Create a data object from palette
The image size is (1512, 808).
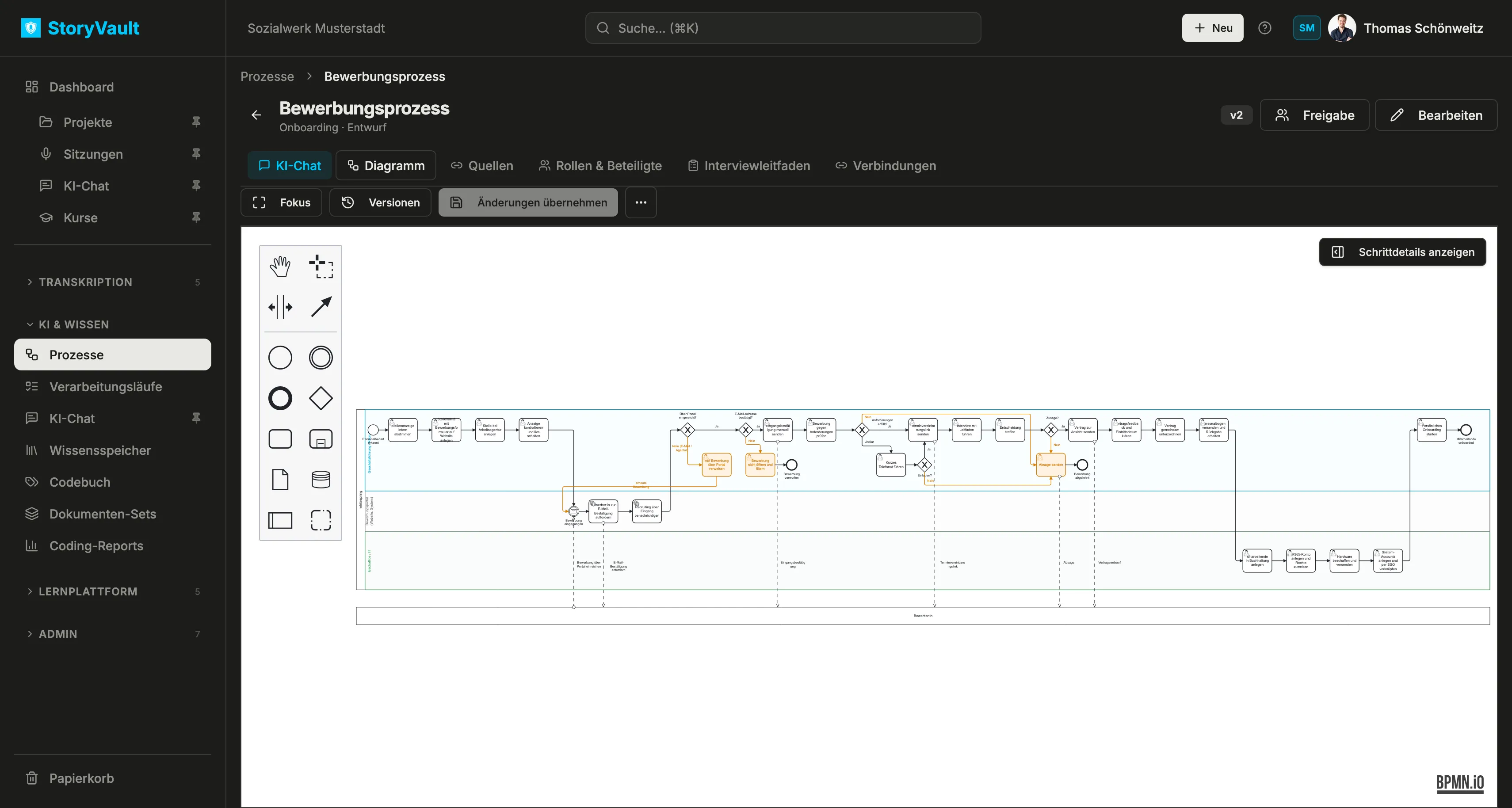pyautogui.click(x=280, y=480)
